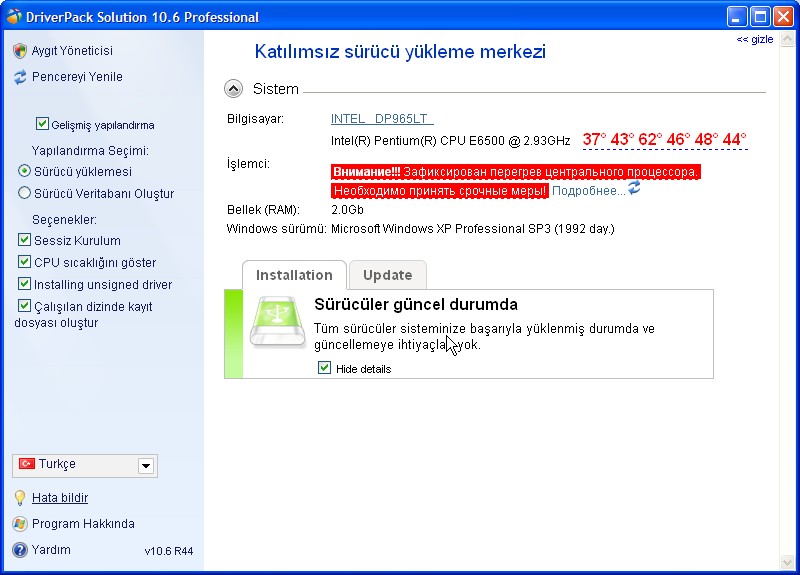Click the 2.0Gb memory value
Viewport: 800px width, 575px height.
click(347, 210)
